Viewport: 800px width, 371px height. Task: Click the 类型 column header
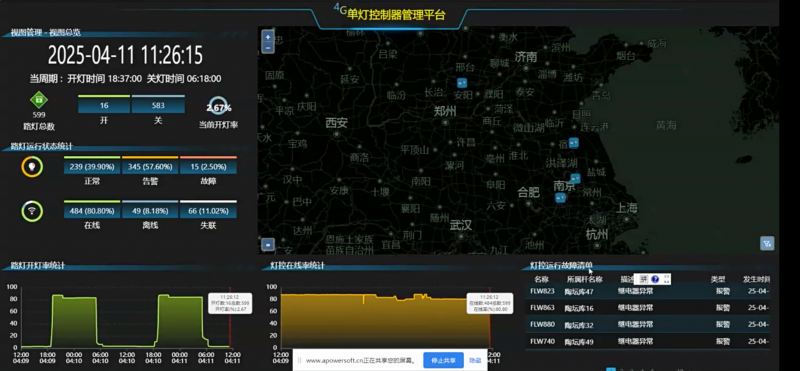pyautogui.click(x=718, y=279)
